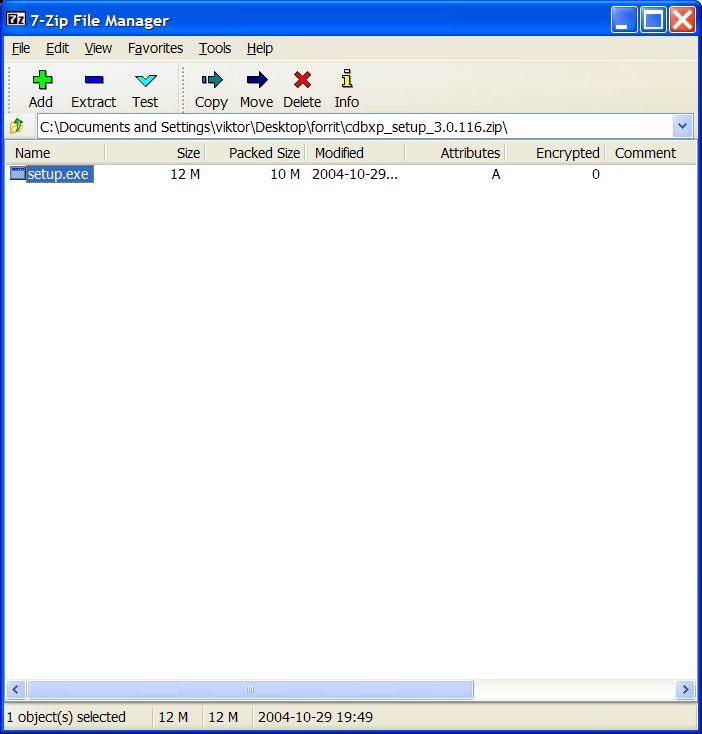
Task: Go up one folder level
Action: [x=17, y=127]
